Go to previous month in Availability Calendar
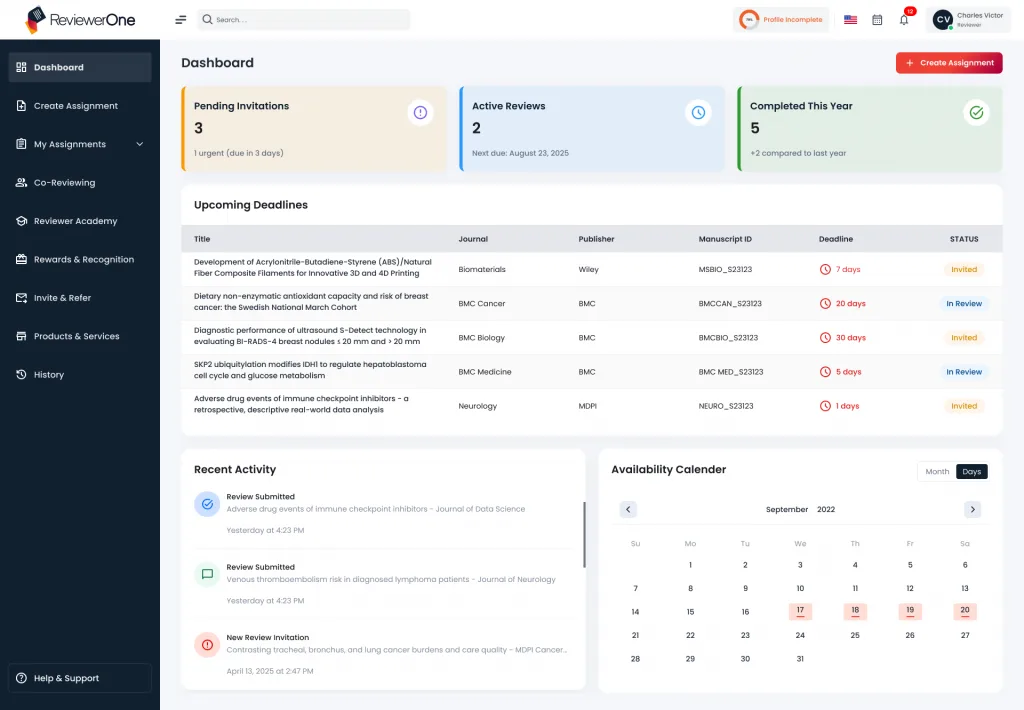1024x710 pixels. click(628, 509)
